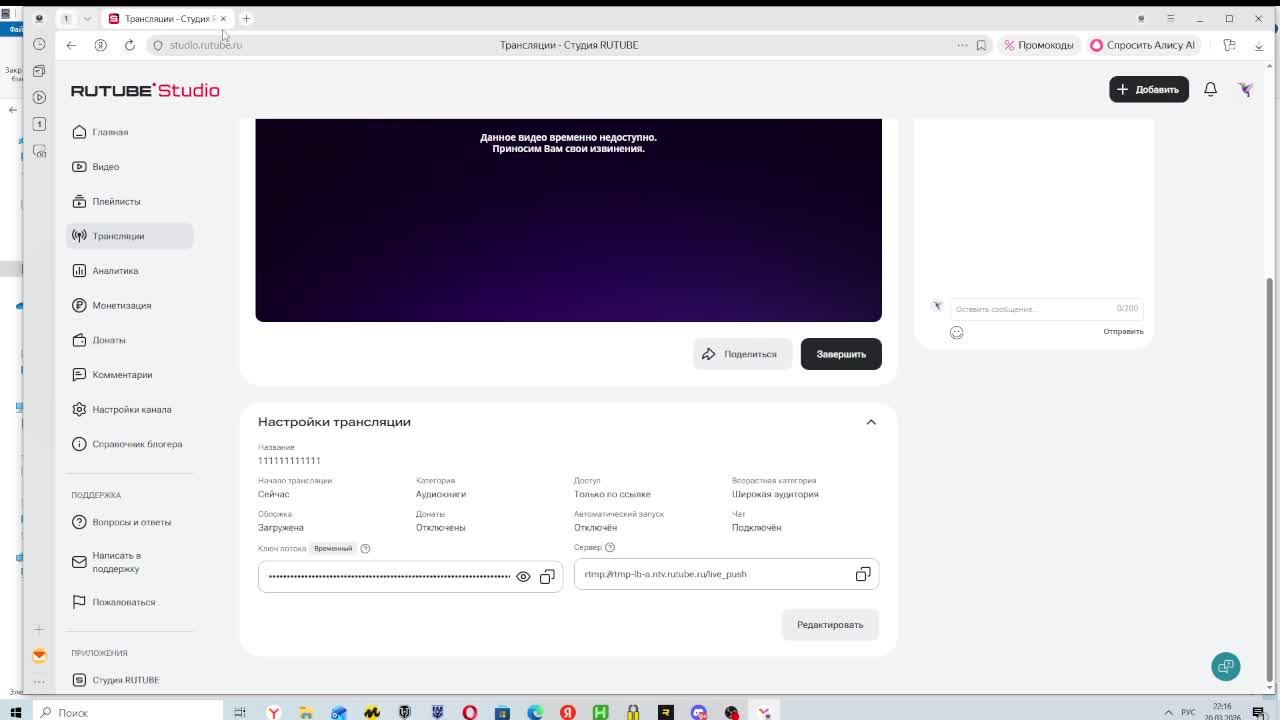Click the Windows taskbar search box
This screenshot has height=720, width=1280.
(129, 712)
